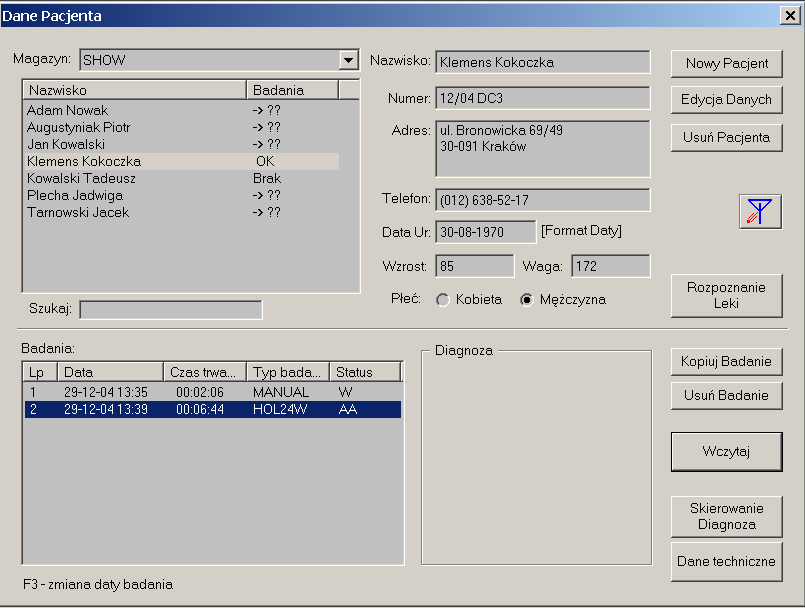Click the Nowy Pacjent button
The height and width of the screenshot is (608, 805).
pos(726,64)
